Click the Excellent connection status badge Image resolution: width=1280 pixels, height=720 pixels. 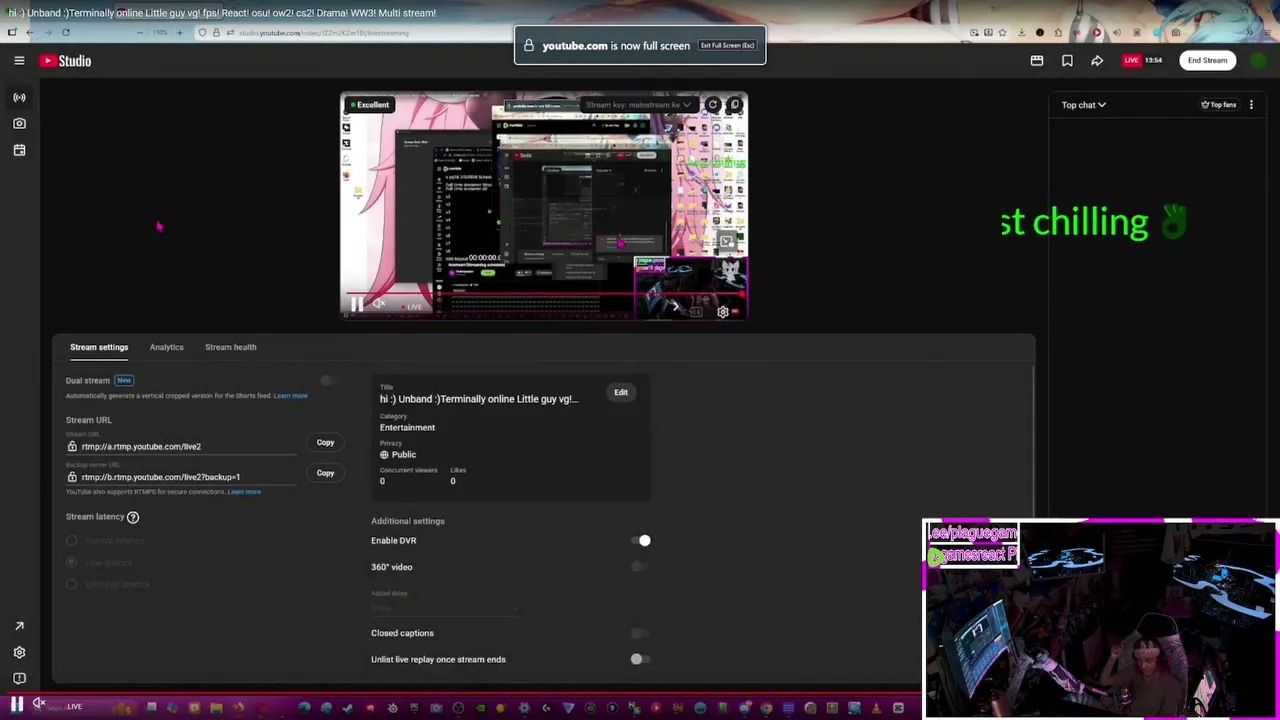coord(369,105)
